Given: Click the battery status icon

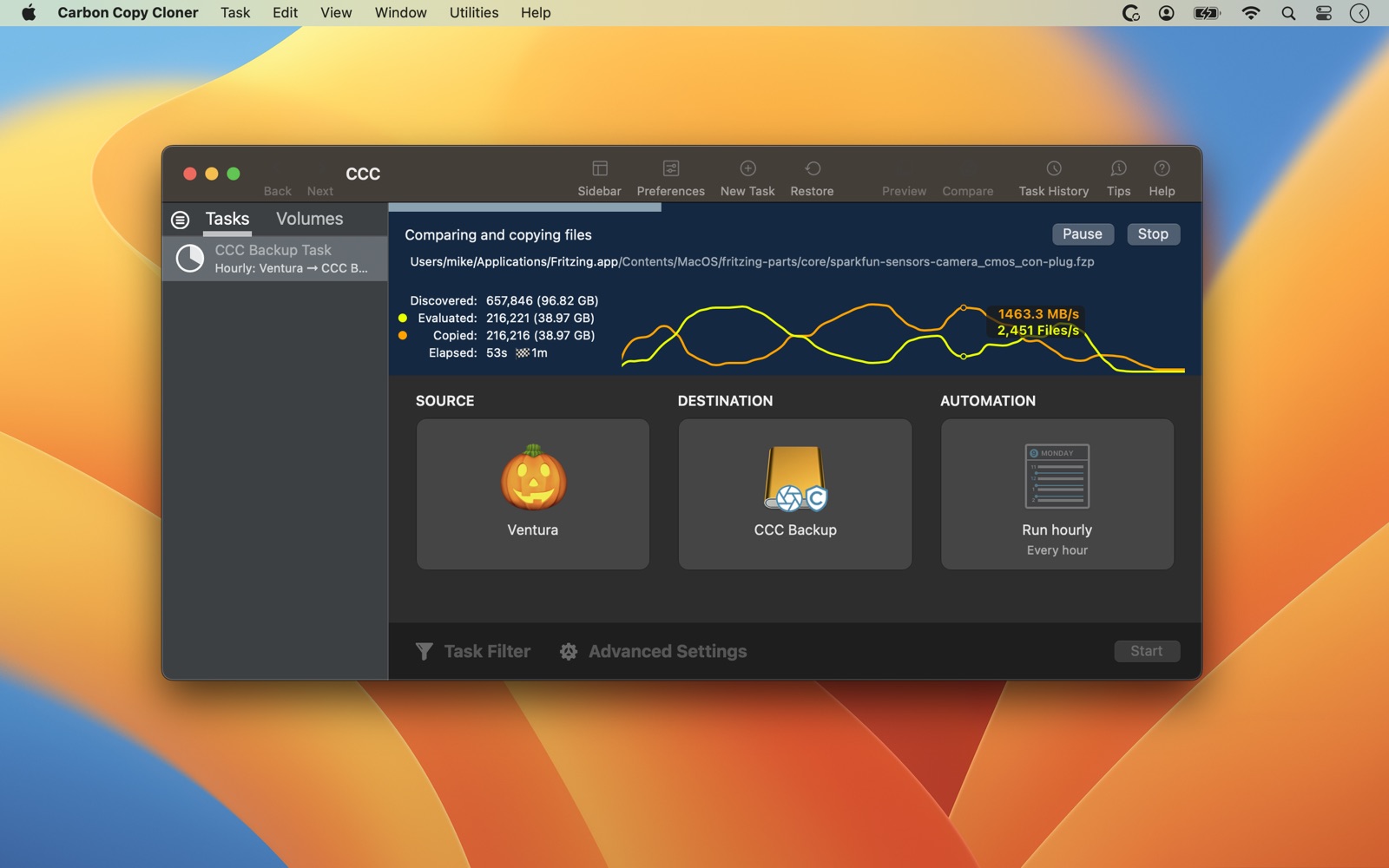Looking at the screenshot, I should coord(1208,13).
